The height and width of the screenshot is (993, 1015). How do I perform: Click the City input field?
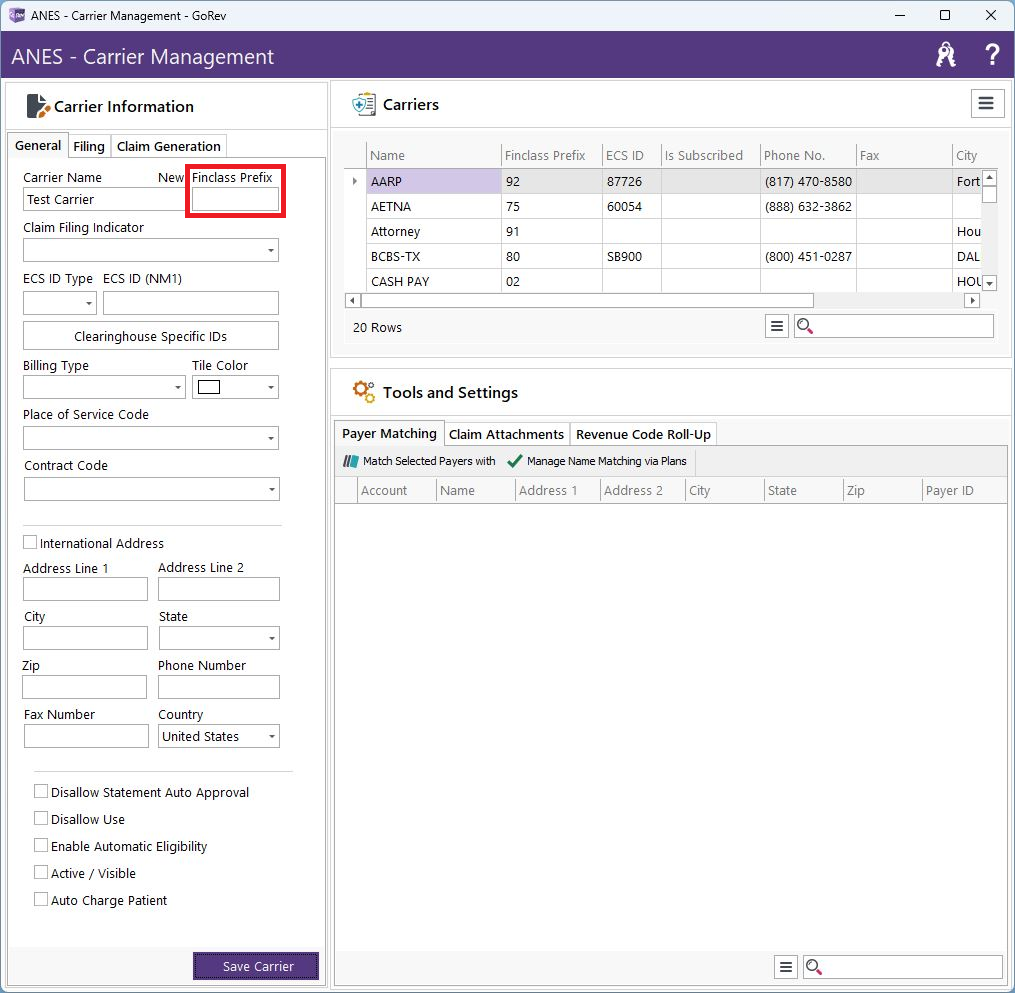coord(85,638)
